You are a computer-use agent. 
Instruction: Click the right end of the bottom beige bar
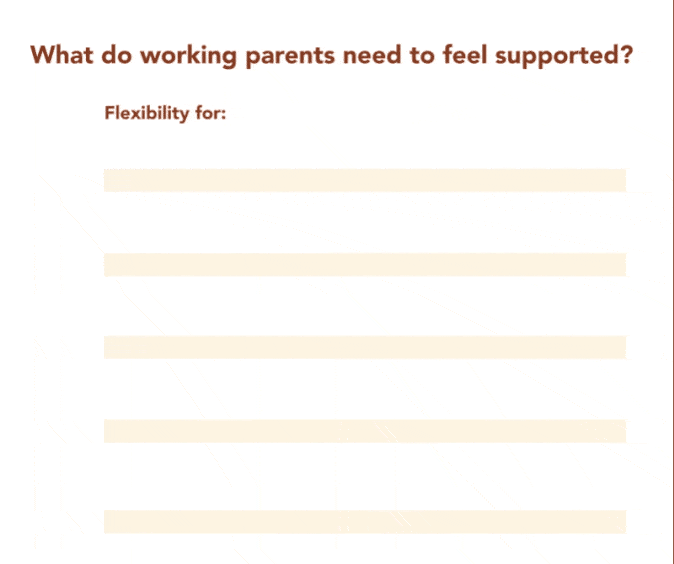619,521
